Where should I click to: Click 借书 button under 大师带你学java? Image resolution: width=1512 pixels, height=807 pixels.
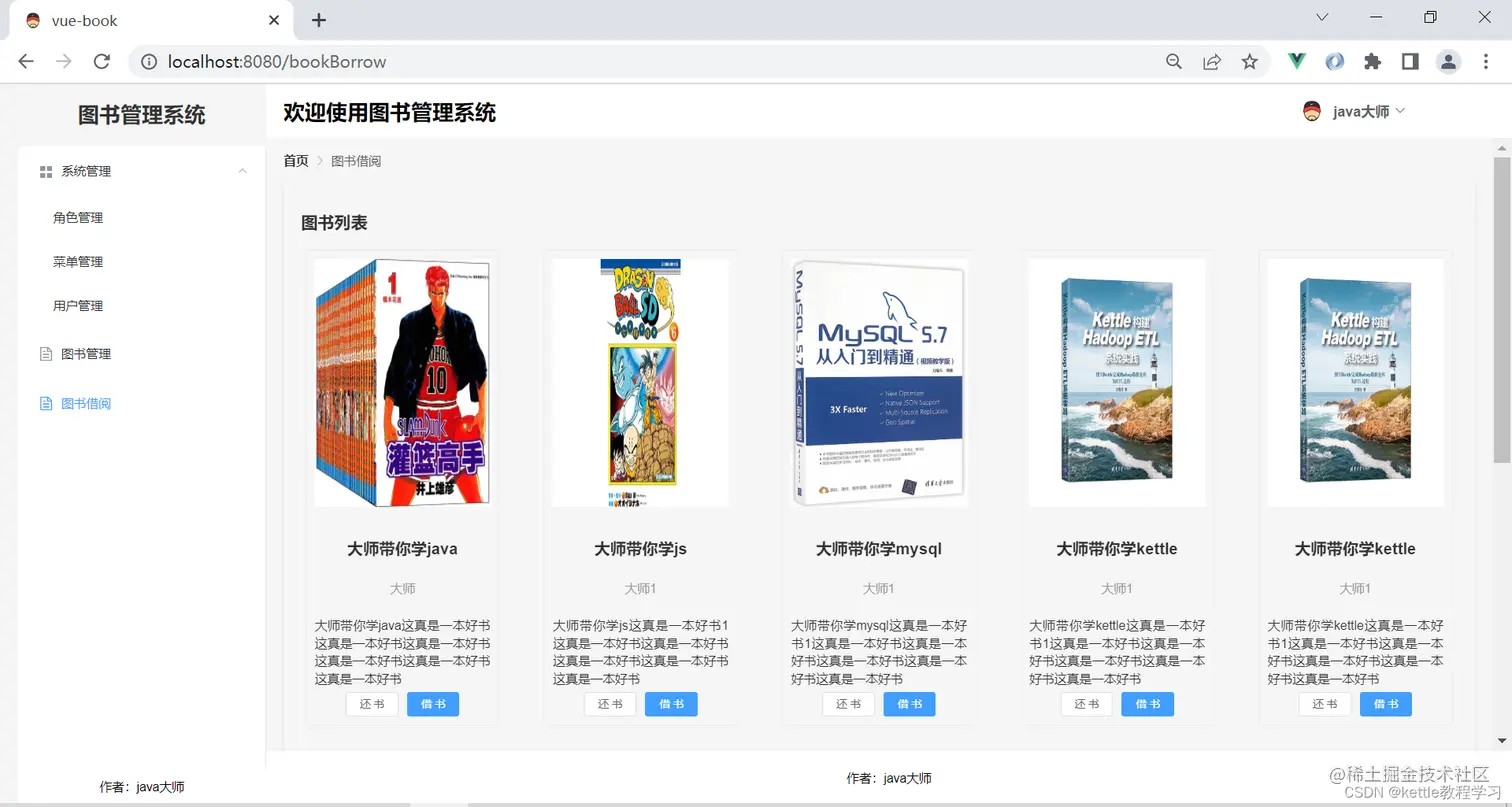click(x=432, y=703)
